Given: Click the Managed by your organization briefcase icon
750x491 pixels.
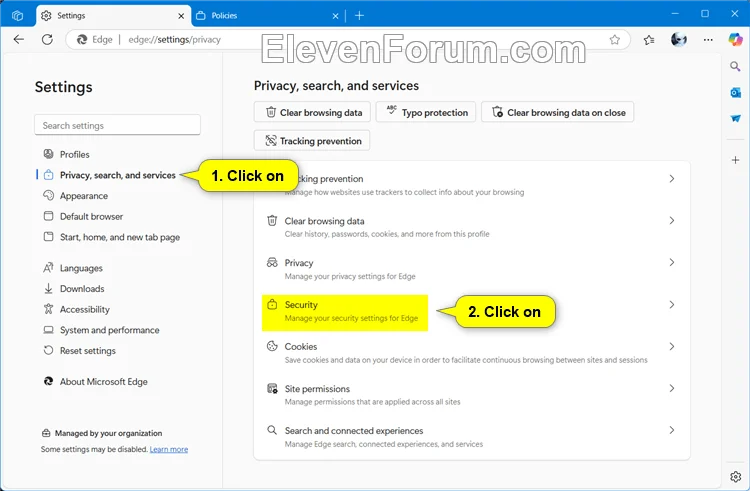Looking at the screenshot, I should tap(46, 433).
